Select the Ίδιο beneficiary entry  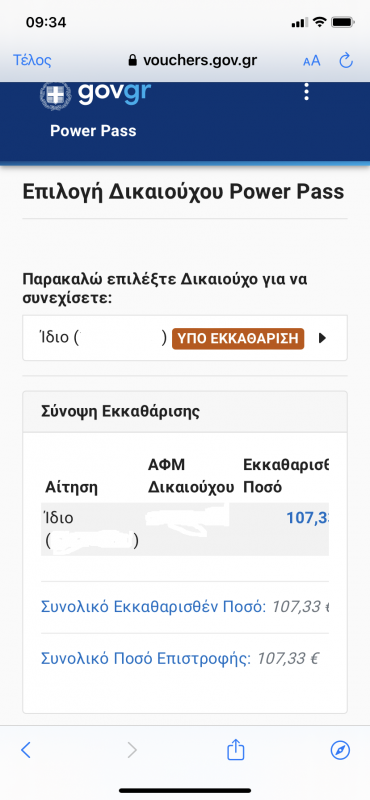pyautogui.click(x=185, y=338)
